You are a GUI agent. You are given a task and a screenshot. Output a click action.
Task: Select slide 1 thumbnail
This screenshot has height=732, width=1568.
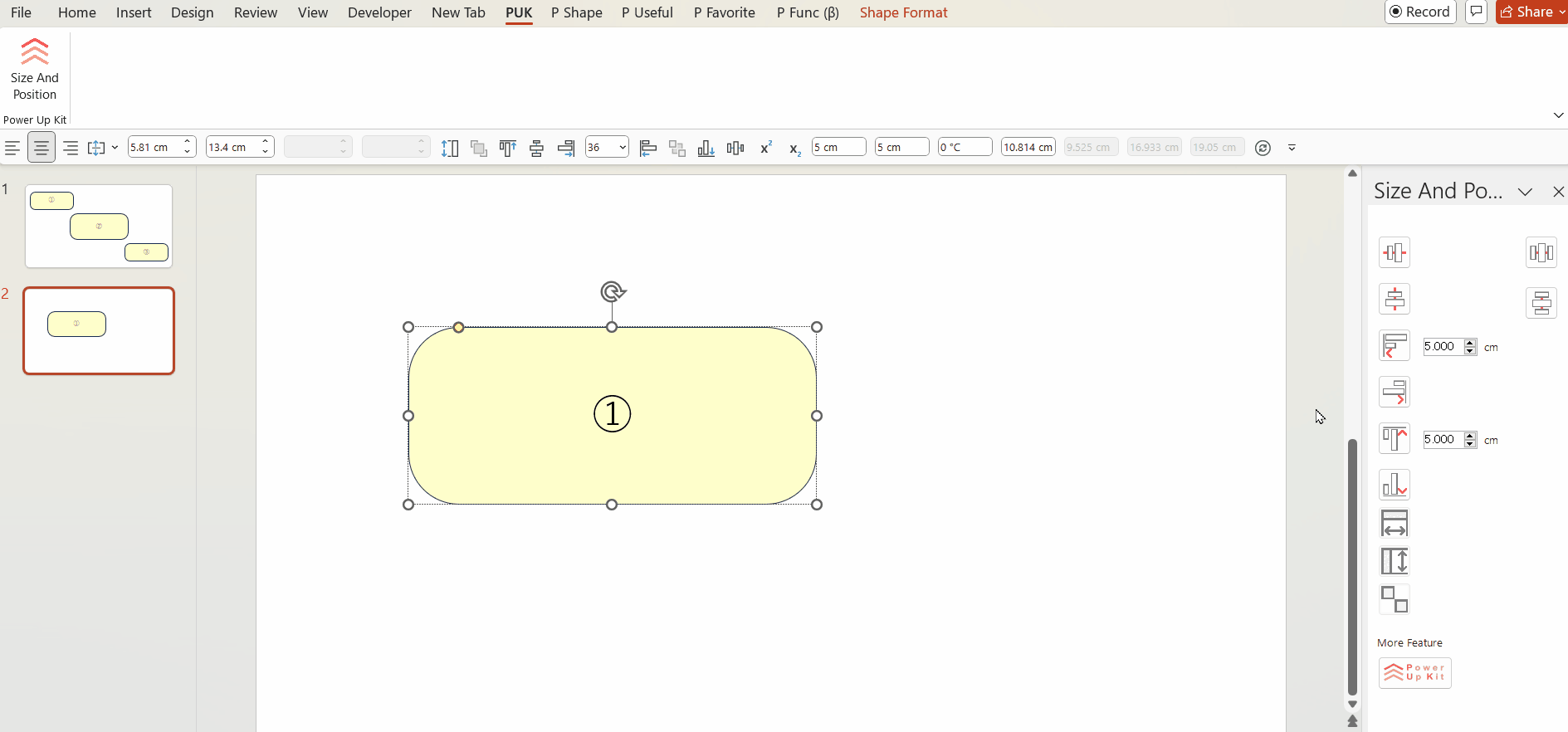click(99, 226)
